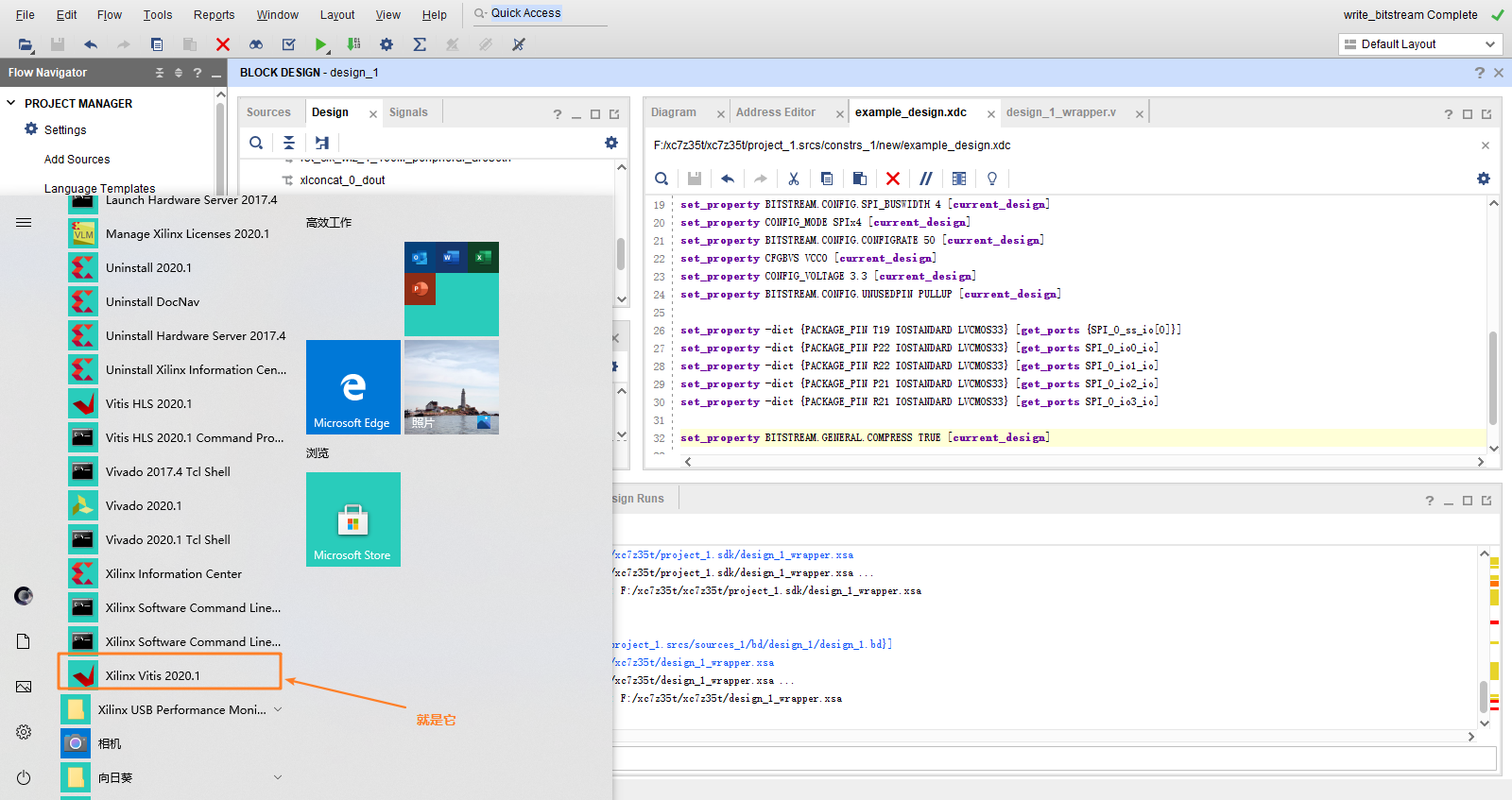Switch to the Signals tab
The image size is (1512, 800).
tap(408, 112)
